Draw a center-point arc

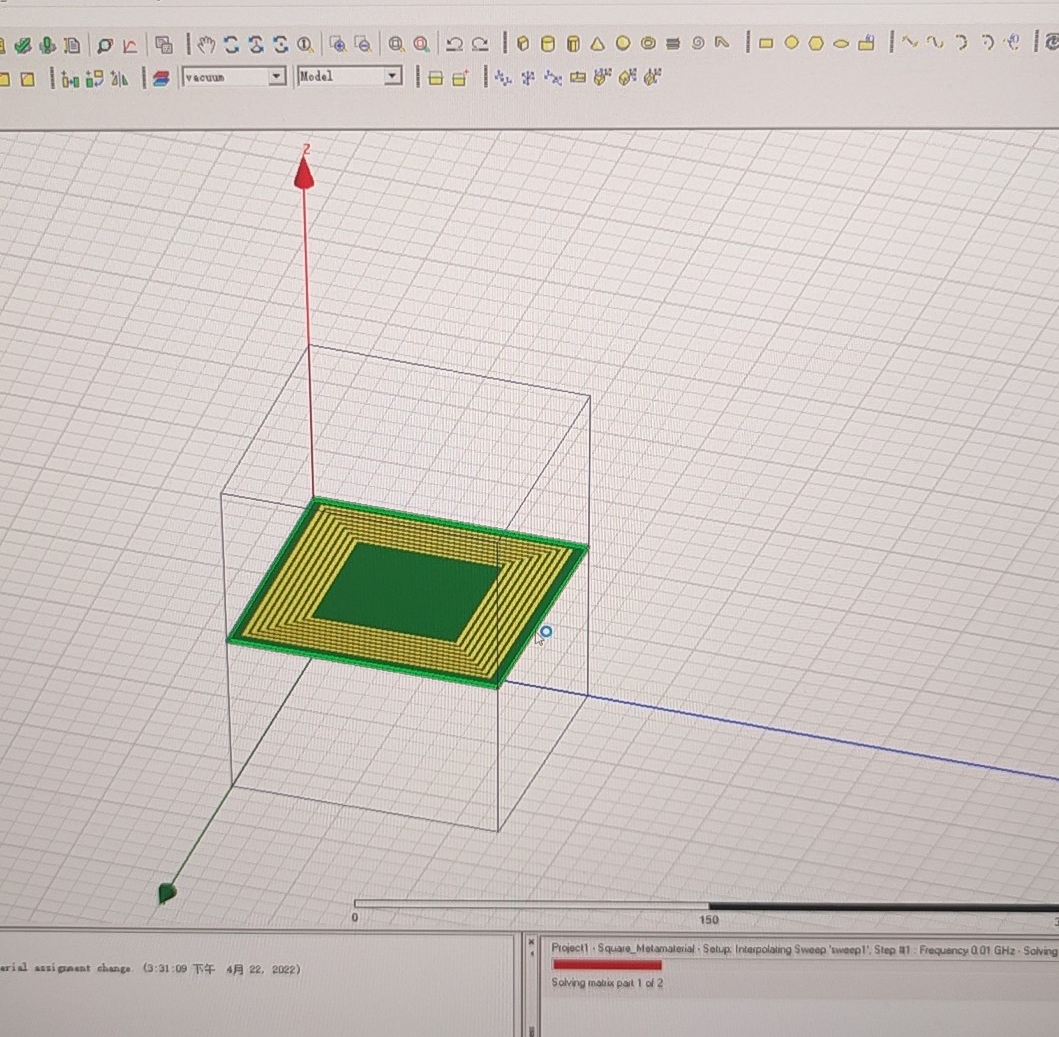(987, 43)
